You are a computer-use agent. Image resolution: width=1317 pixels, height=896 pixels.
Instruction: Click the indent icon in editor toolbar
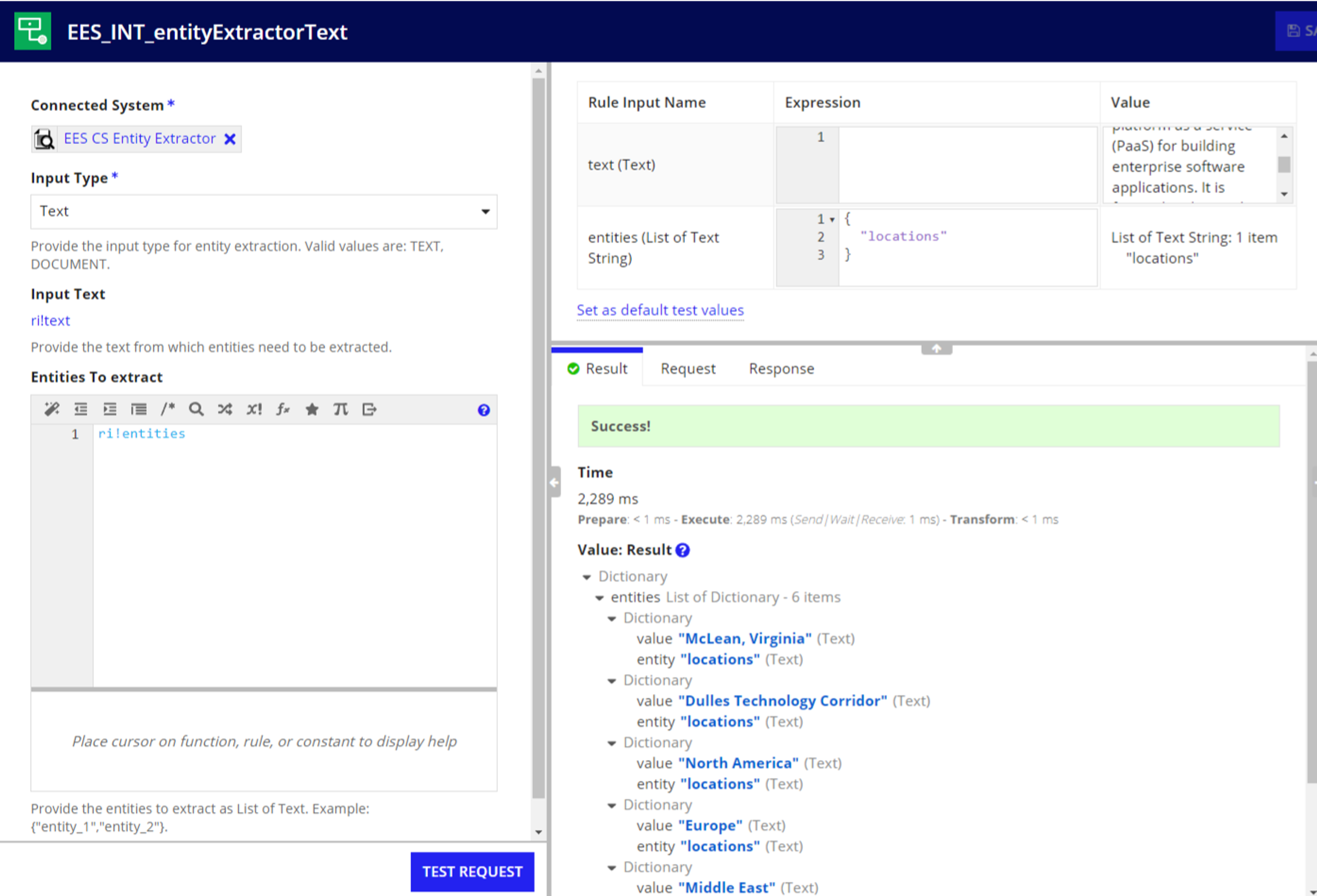click(110, 409)
